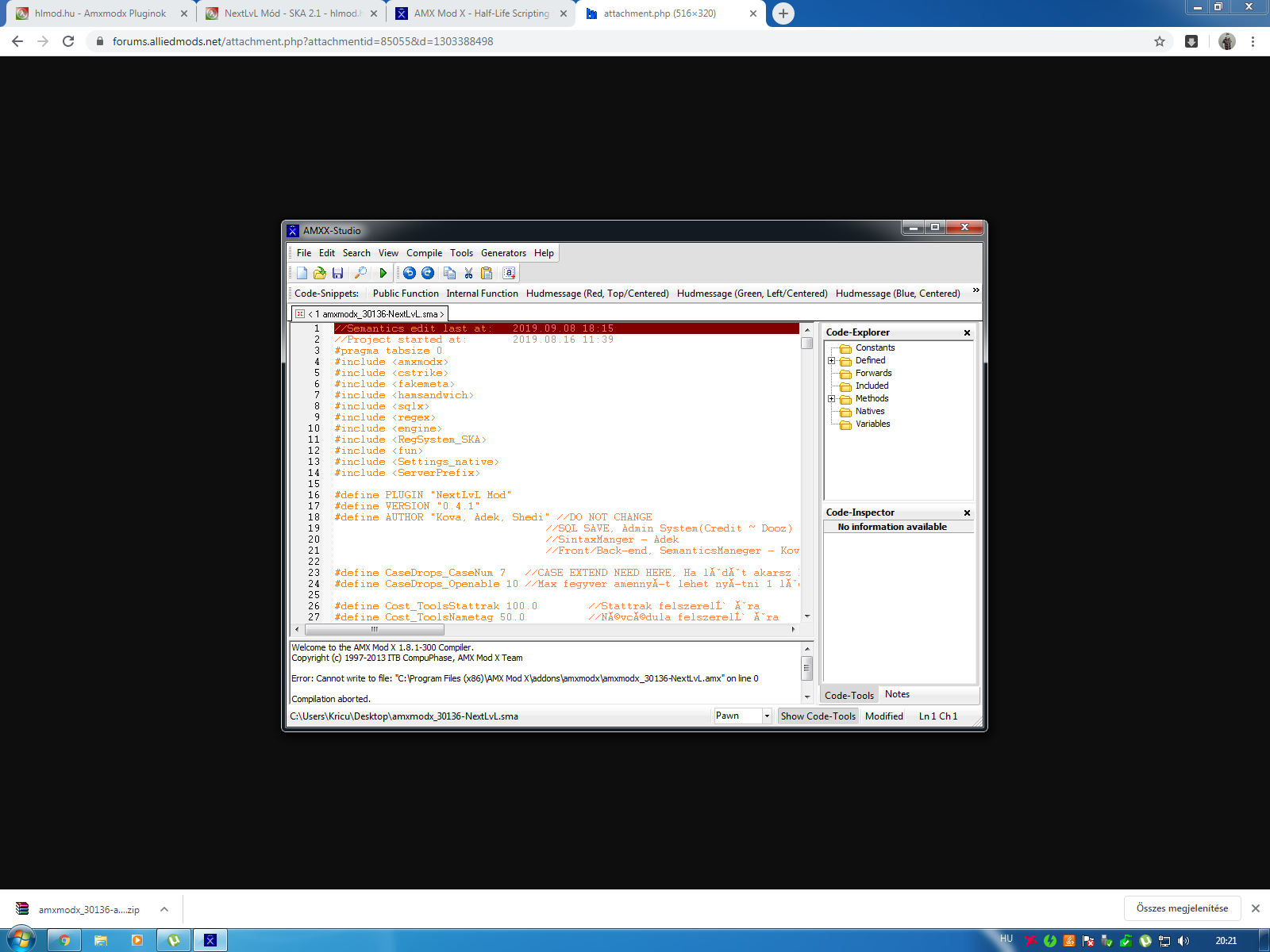This screenshot has width=1270, height=952.
Task: Click the Paste clipboard icon
Action: (487, 273)
